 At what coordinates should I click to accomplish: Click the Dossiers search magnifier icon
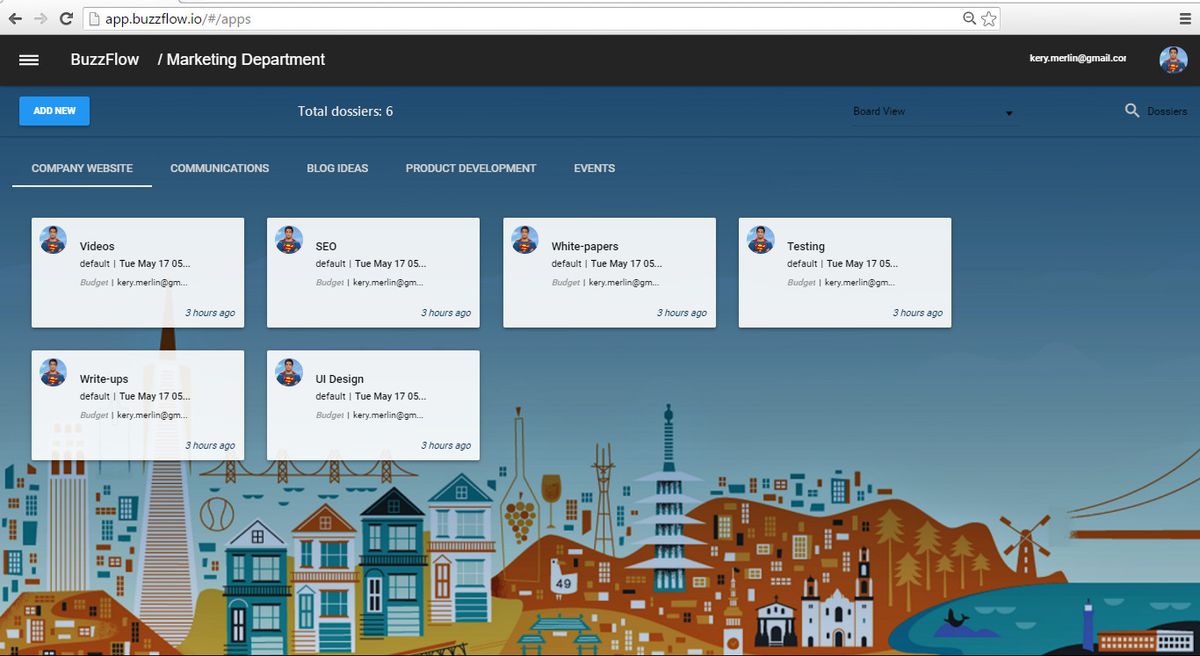pos(1132,111)
